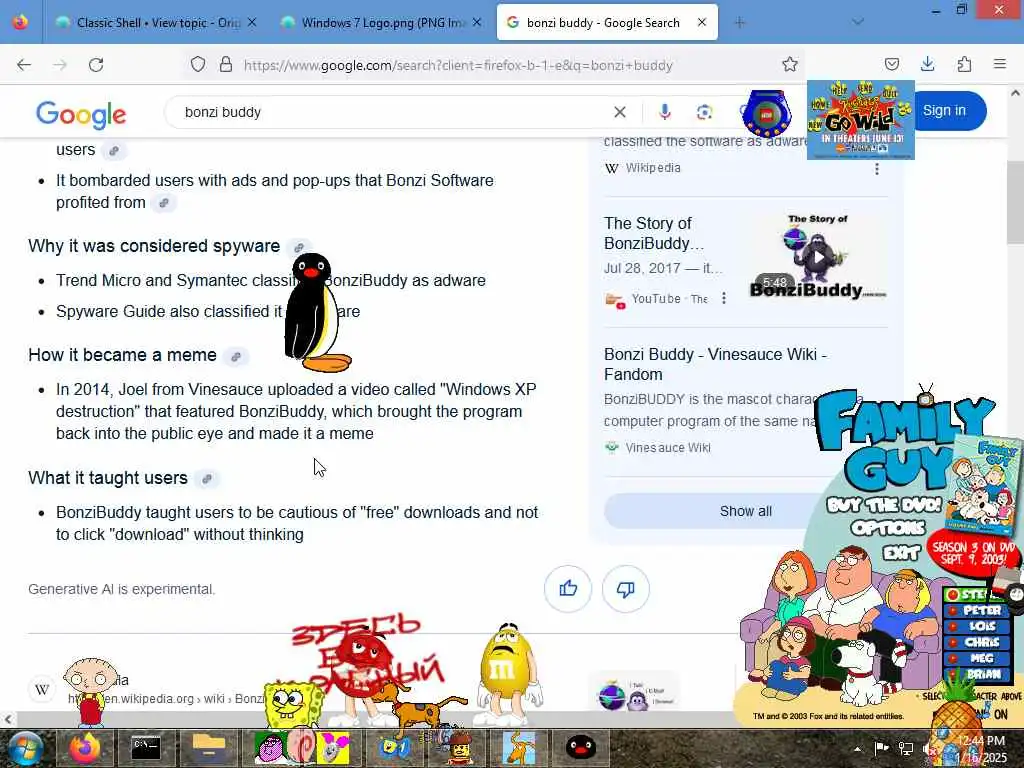The height and width of the screenshot is (768, 1024).
Task: Select Brian in Family Guy character list
Action: [x=978, y=674]
